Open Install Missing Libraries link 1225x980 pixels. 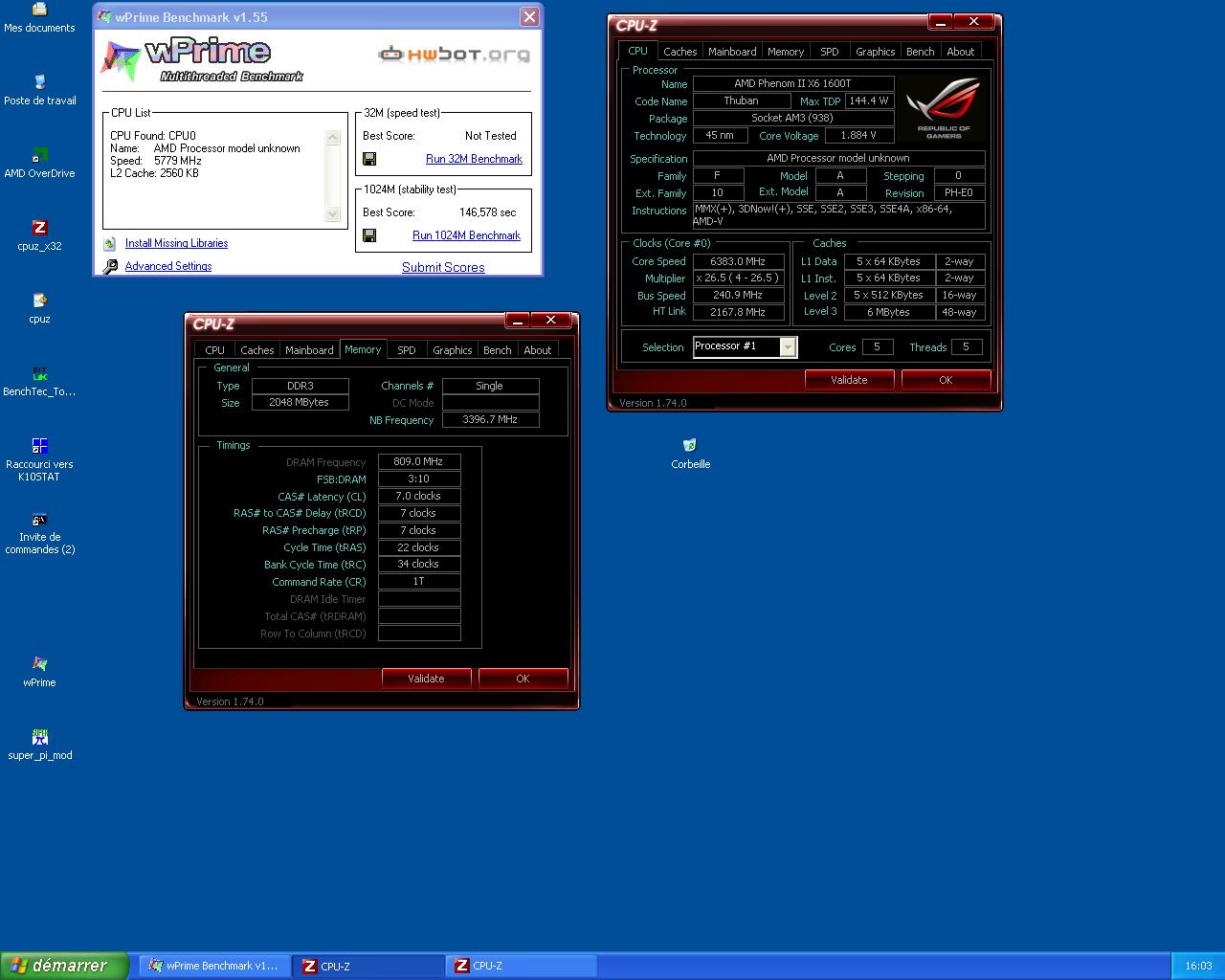(176, 243)
